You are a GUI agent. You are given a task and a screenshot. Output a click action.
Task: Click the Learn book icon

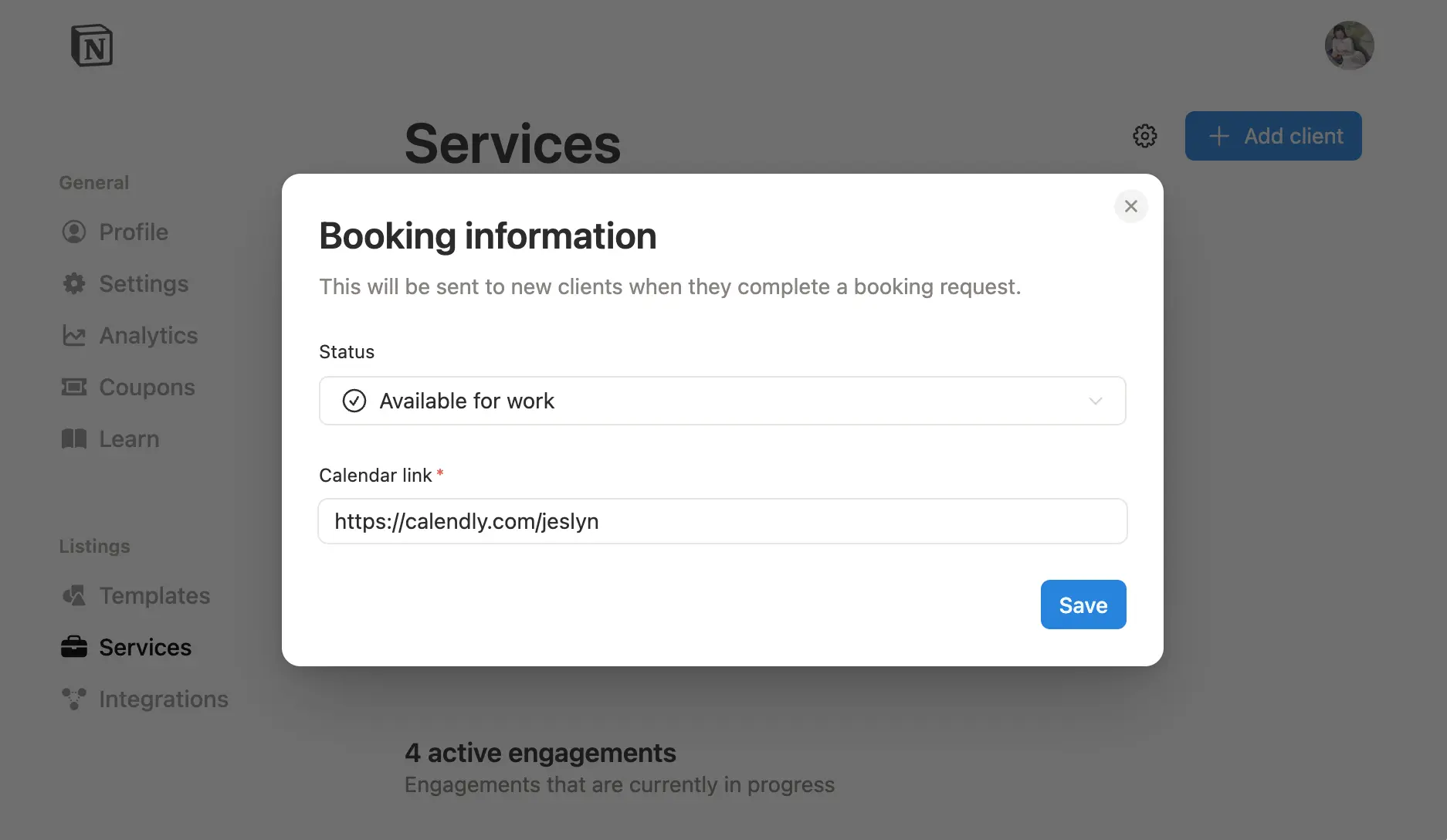(x=73, y=439)
